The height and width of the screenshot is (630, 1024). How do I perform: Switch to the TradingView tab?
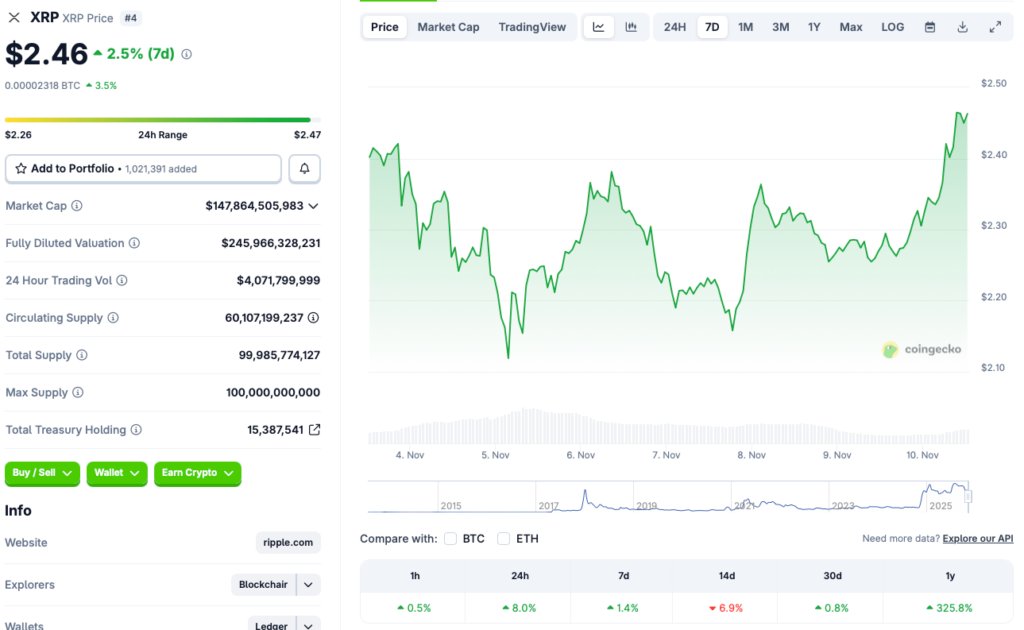click(533, 26)
